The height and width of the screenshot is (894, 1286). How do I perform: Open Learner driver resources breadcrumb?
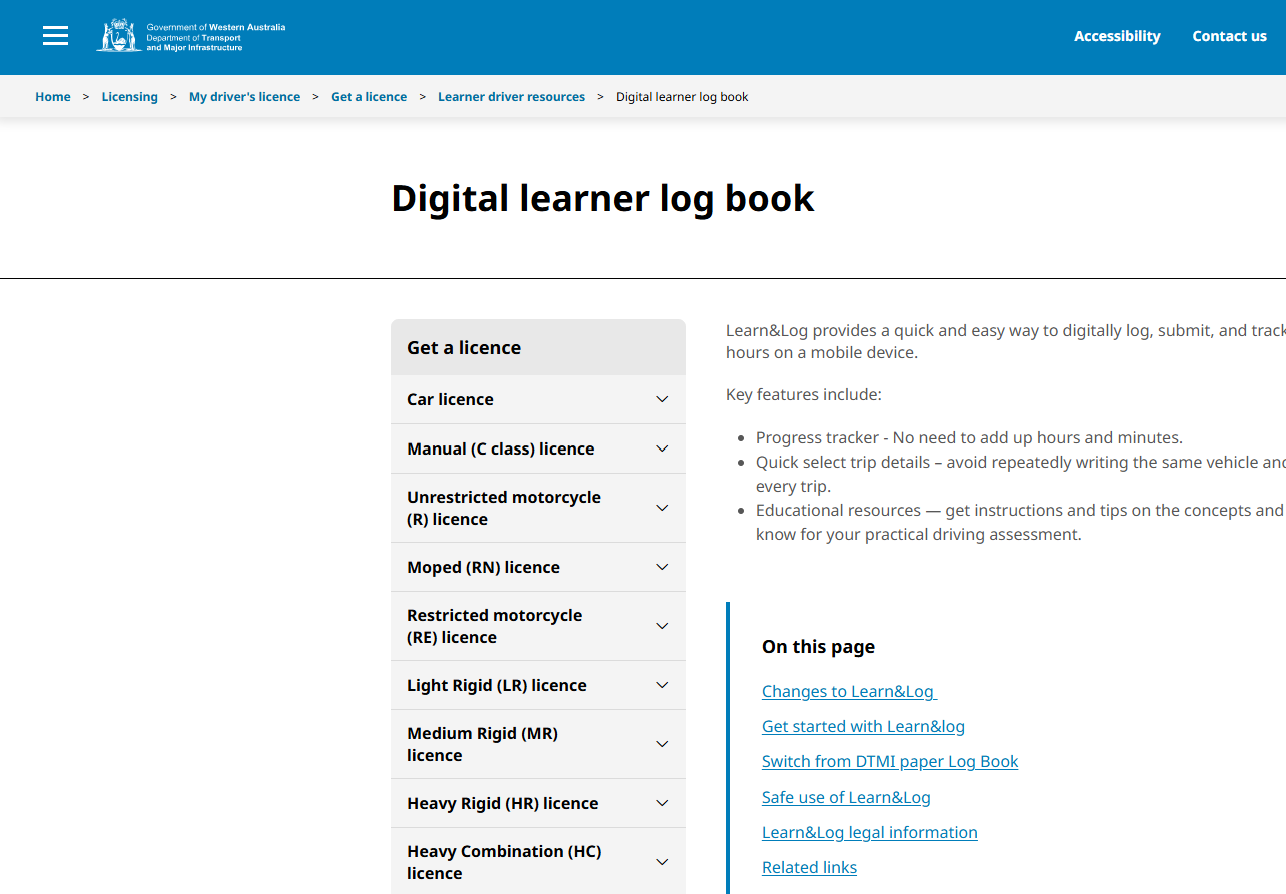[511, 97]
